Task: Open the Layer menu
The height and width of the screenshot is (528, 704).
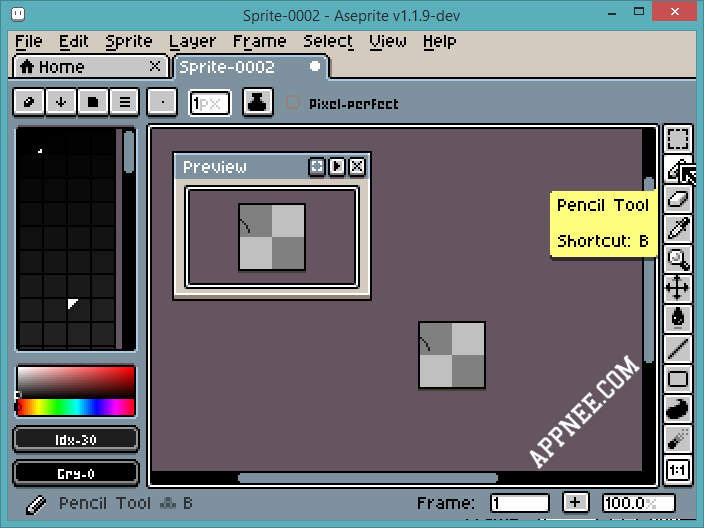Action: point(193,41)
